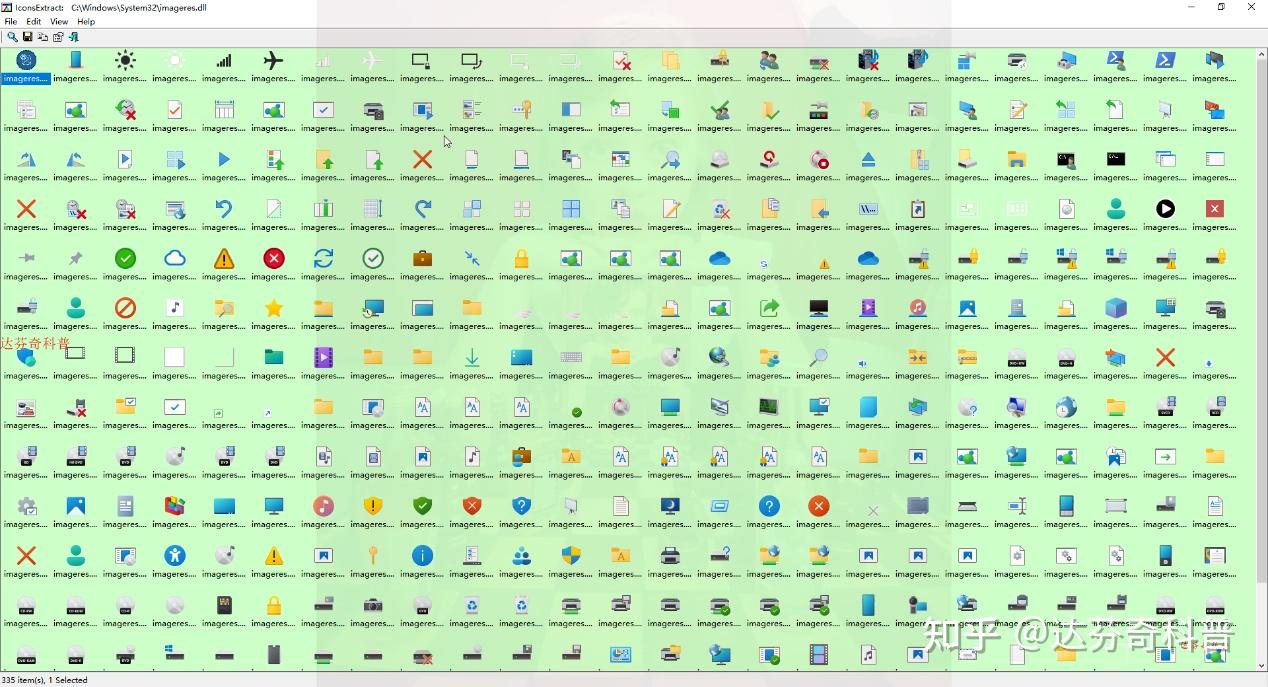Open the View menu
This screenshot has width=1268, height=687.
(59, 21)
